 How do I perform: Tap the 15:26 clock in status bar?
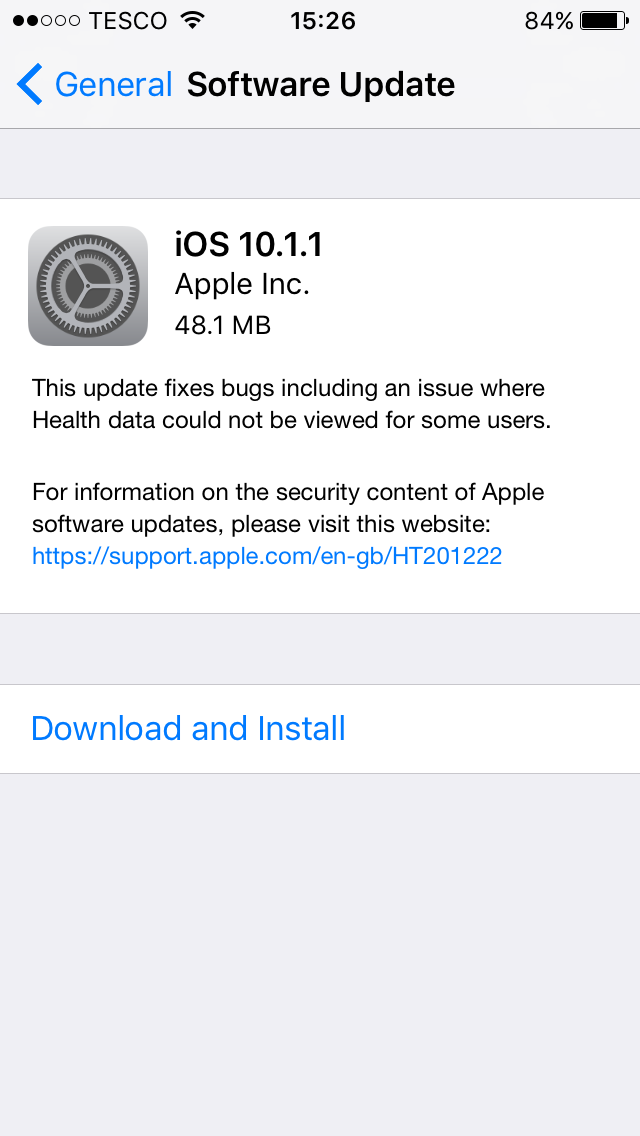(x=323, y=21)
